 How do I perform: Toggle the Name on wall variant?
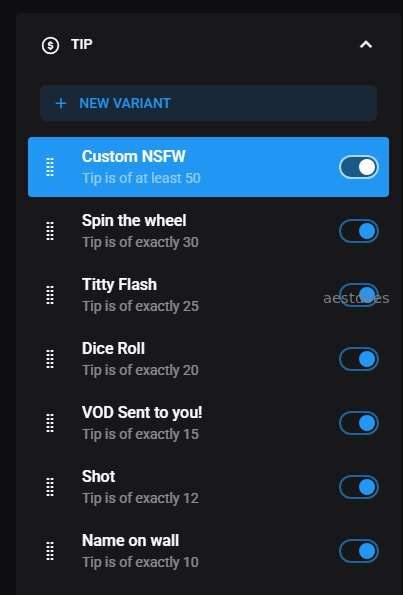(x=359, y=551)
